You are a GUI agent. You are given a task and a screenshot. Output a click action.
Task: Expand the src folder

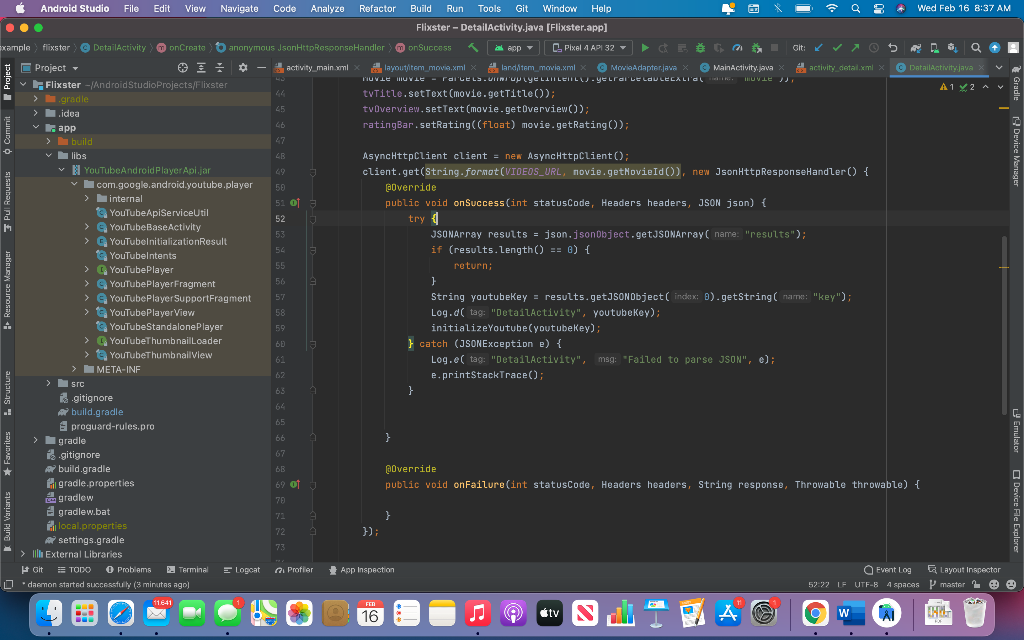click(48, 383)
